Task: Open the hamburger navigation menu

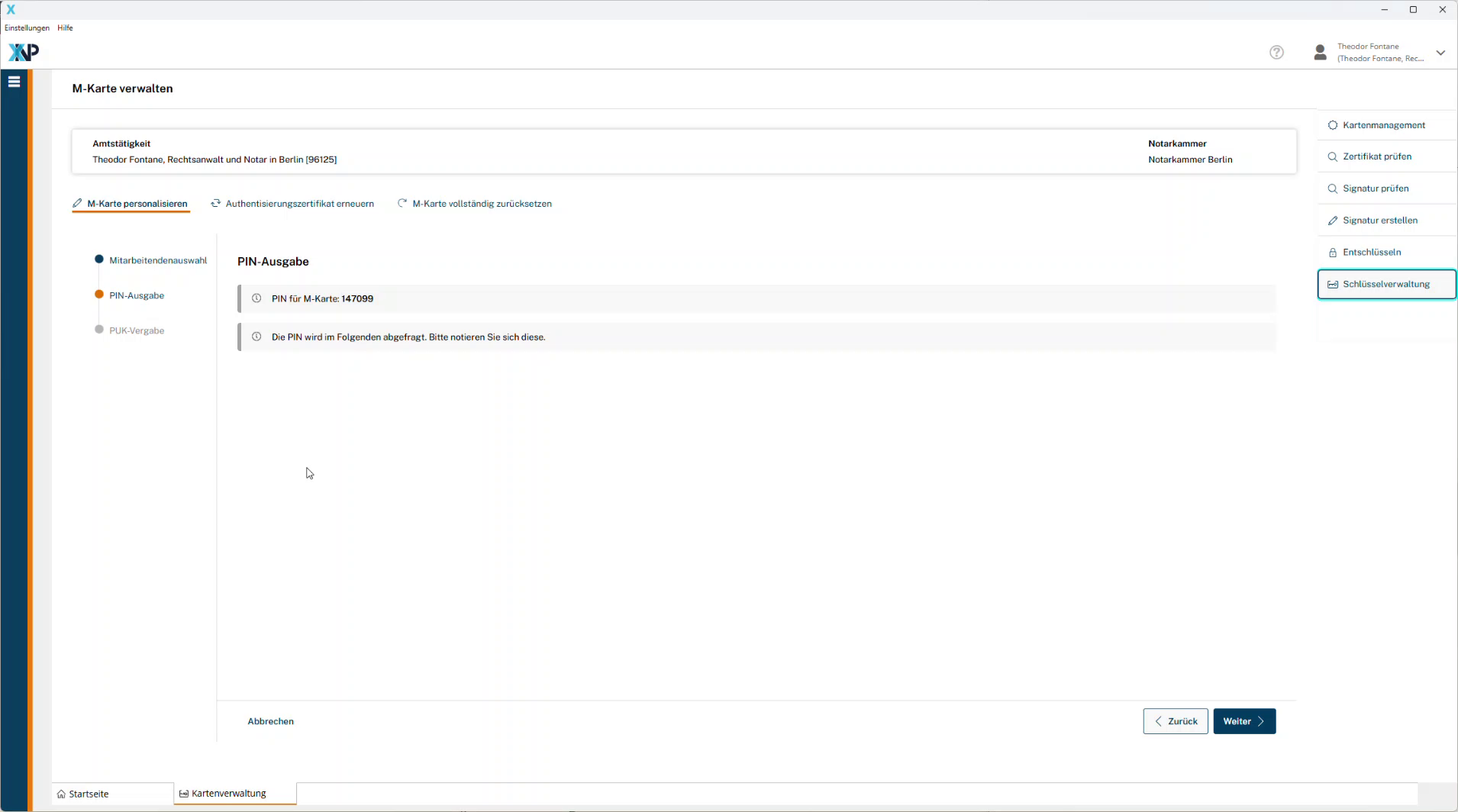Action: tap(14, 82)
